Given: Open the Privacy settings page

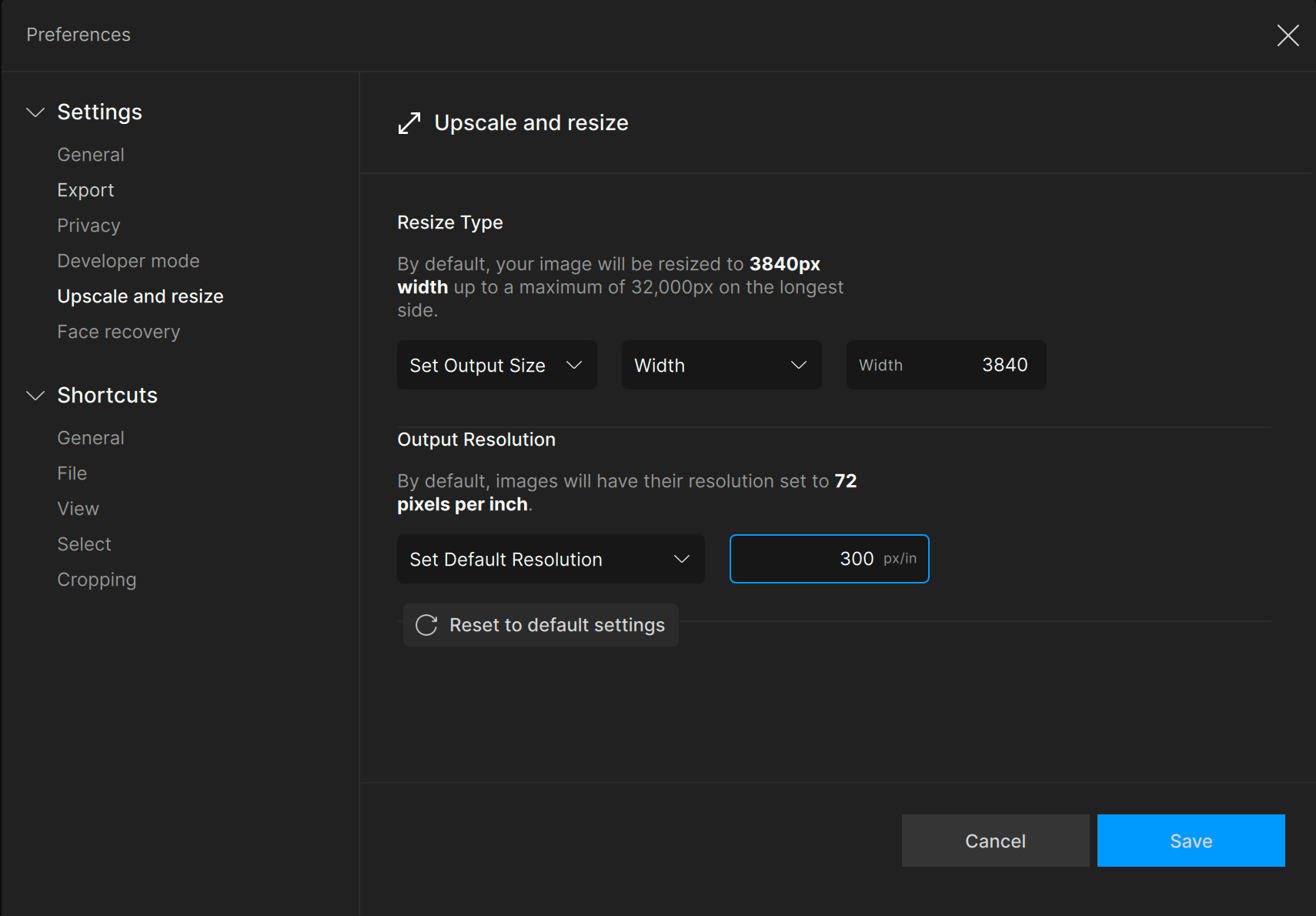Looking at the screenshot, I should pos(89,226).
